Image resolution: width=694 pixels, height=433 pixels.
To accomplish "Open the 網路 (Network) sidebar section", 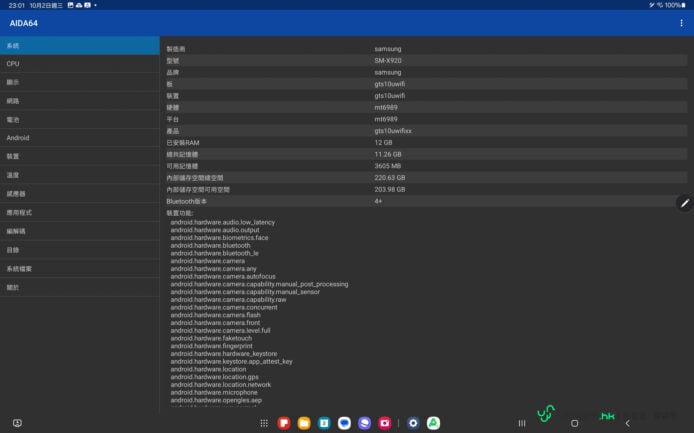I will (80, 101).
